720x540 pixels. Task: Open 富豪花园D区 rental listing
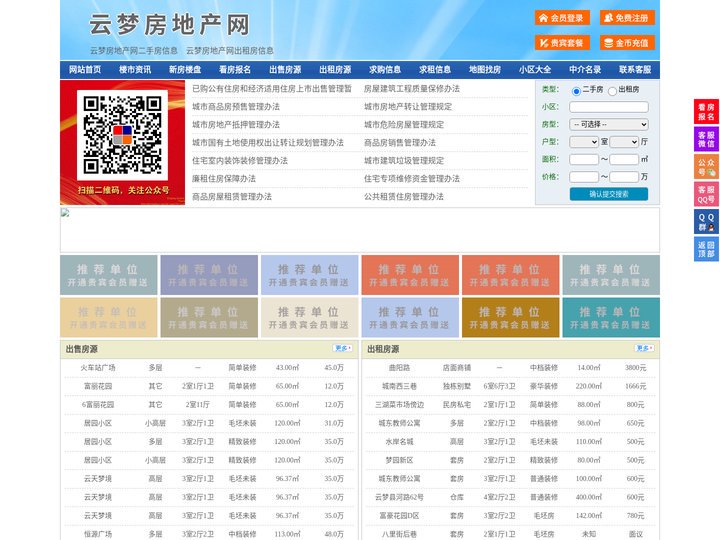click(399, 516)
